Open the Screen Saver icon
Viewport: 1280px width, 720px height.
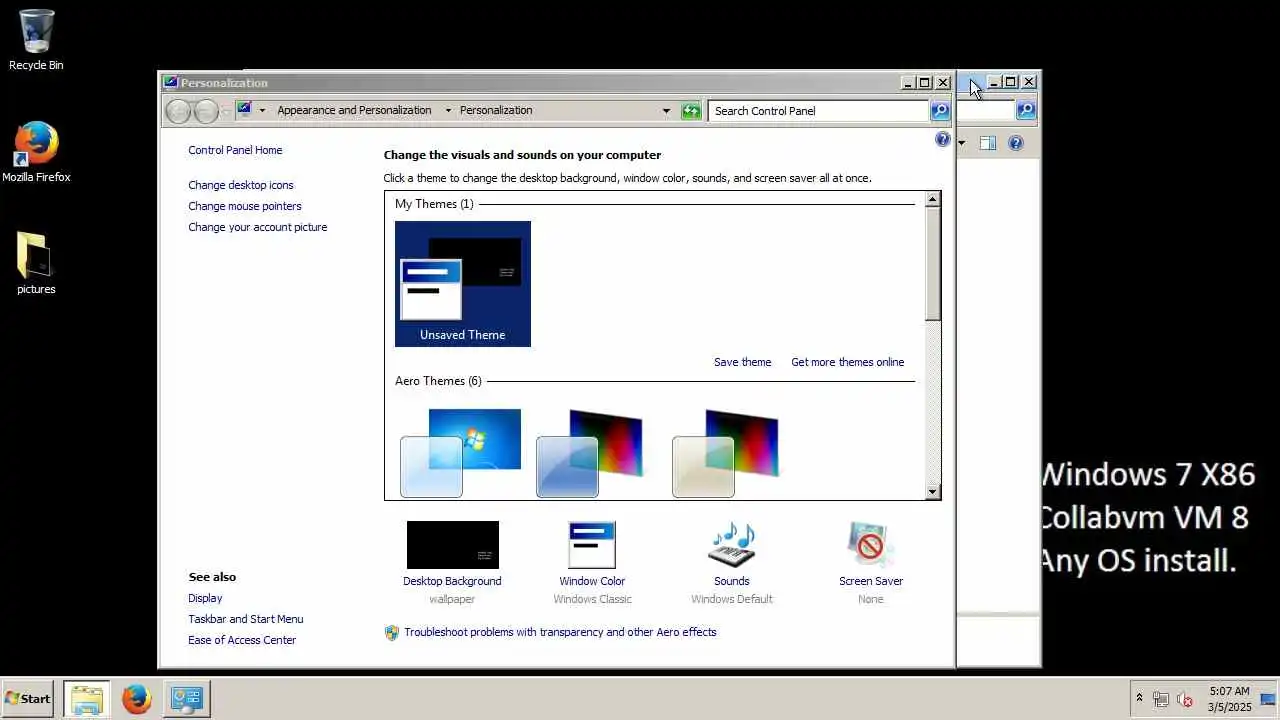[x=870, y=545]
